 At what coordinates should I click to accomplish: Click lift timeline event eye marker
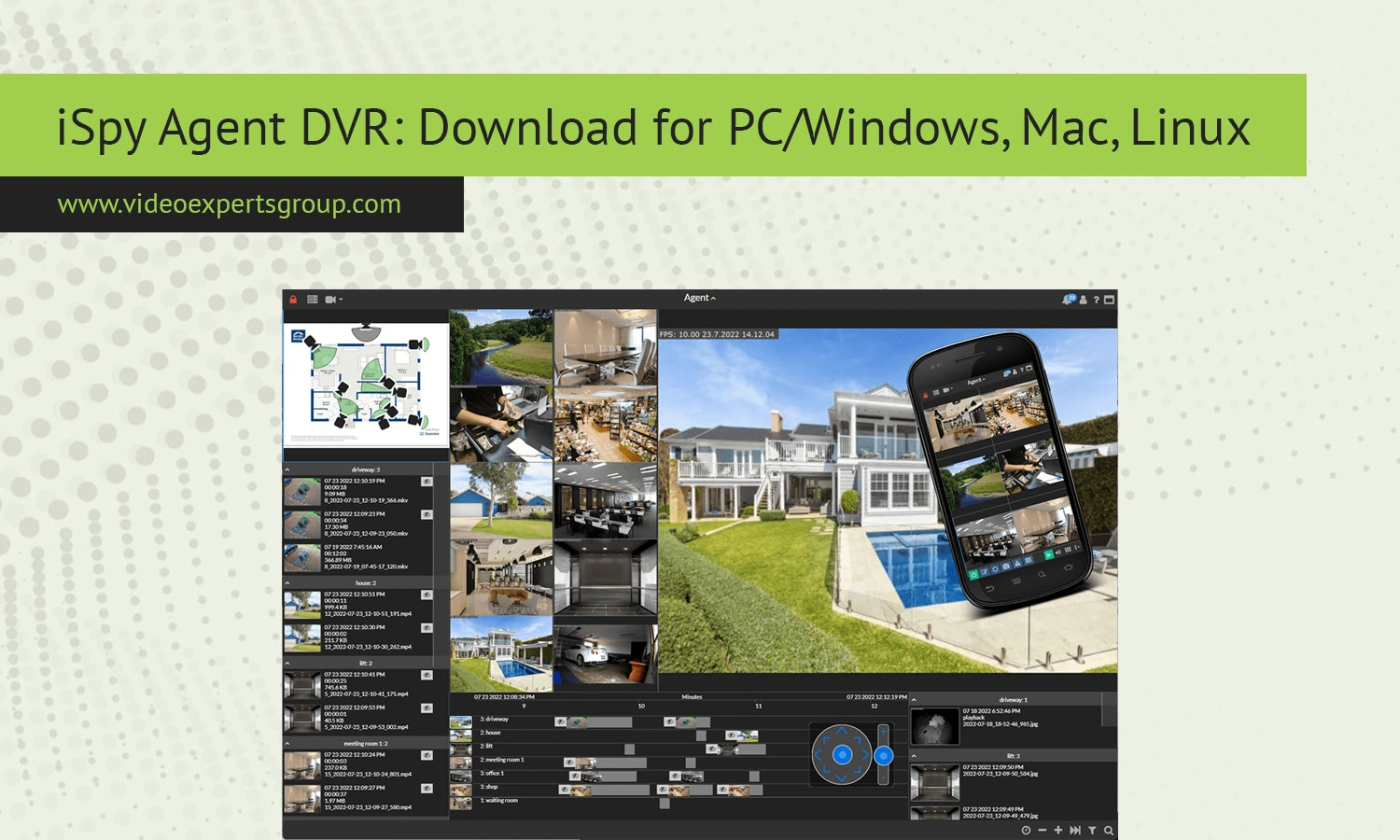712,749
